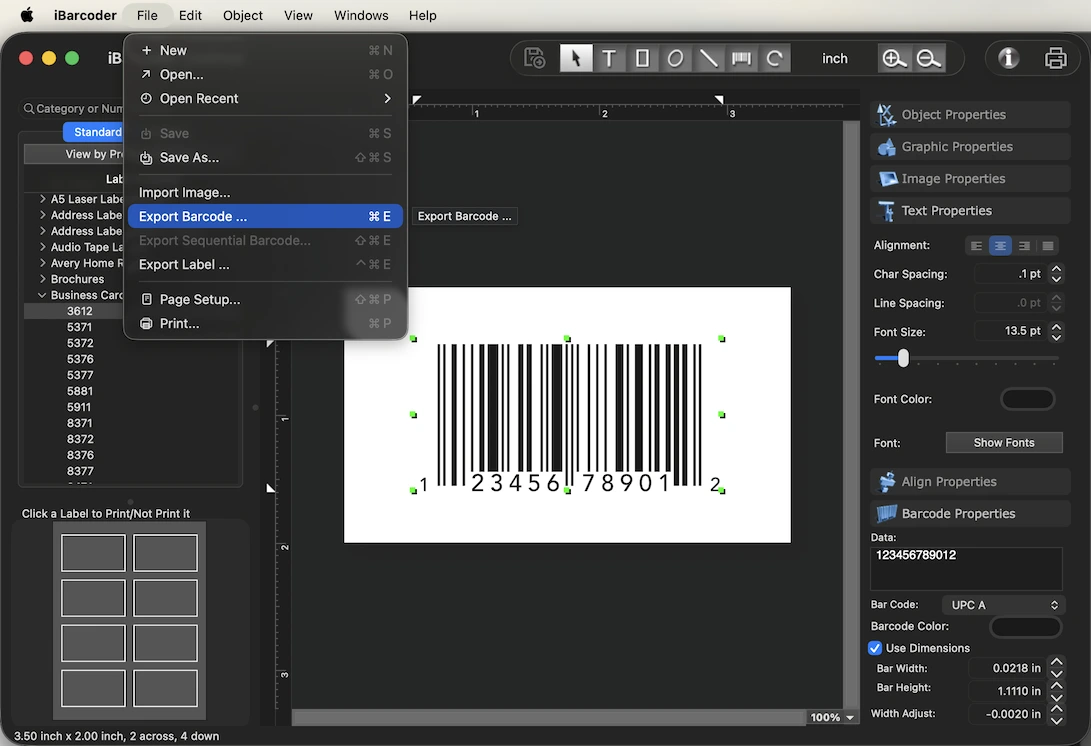Choose Import Image menu item
Viewport: 1091px width, 746px height.
coord(265,193)
